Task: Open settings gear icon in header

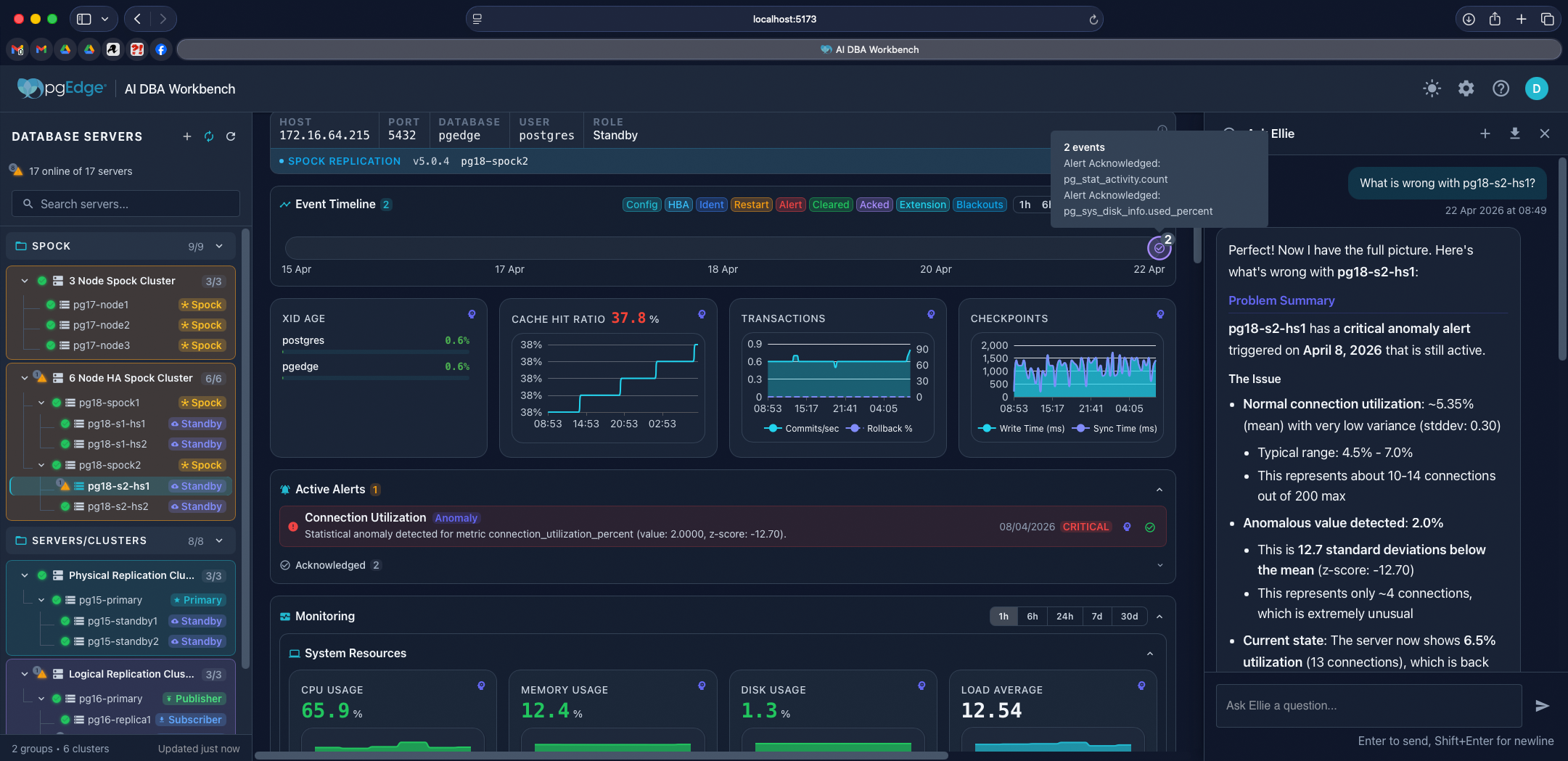Action: coord(1466,89)
